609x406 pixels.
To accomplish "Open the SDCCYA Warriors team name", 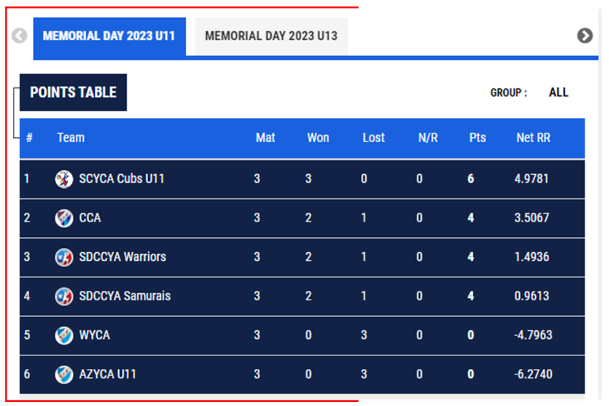I will (x=125, y=257).
